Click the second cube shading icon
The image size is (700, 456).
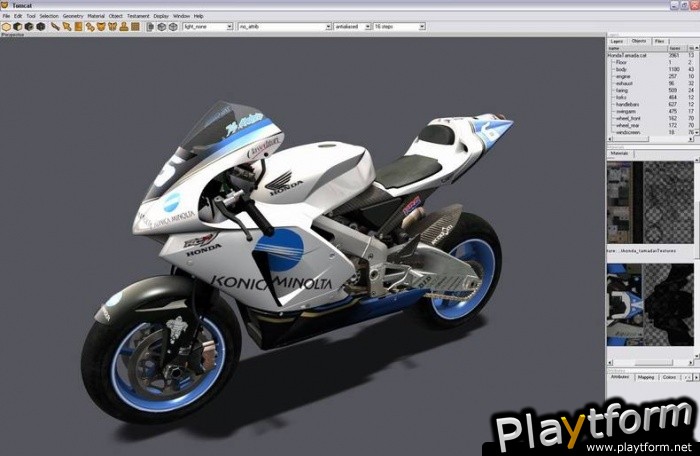click(x=18, y=27)
